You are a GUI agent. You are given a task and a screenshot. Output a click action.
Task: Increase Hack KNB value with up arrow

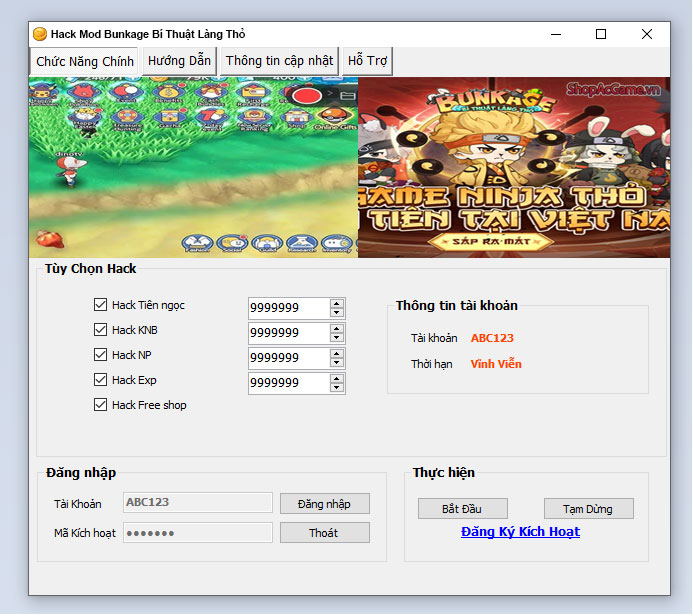point(337,329)
